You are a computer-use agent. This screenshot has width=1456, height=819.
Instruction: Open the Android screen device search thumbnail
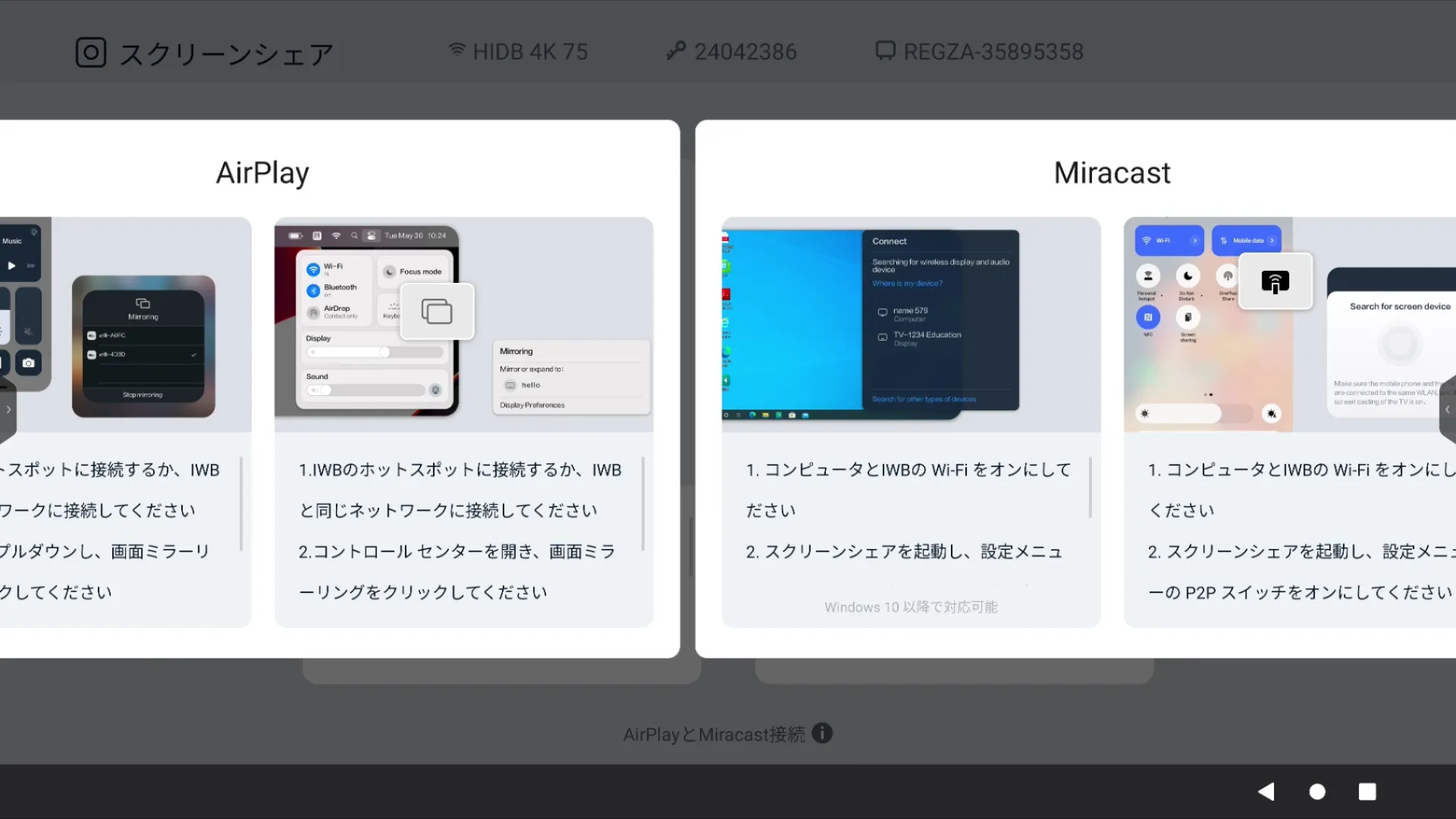[x=1289, y=325]
